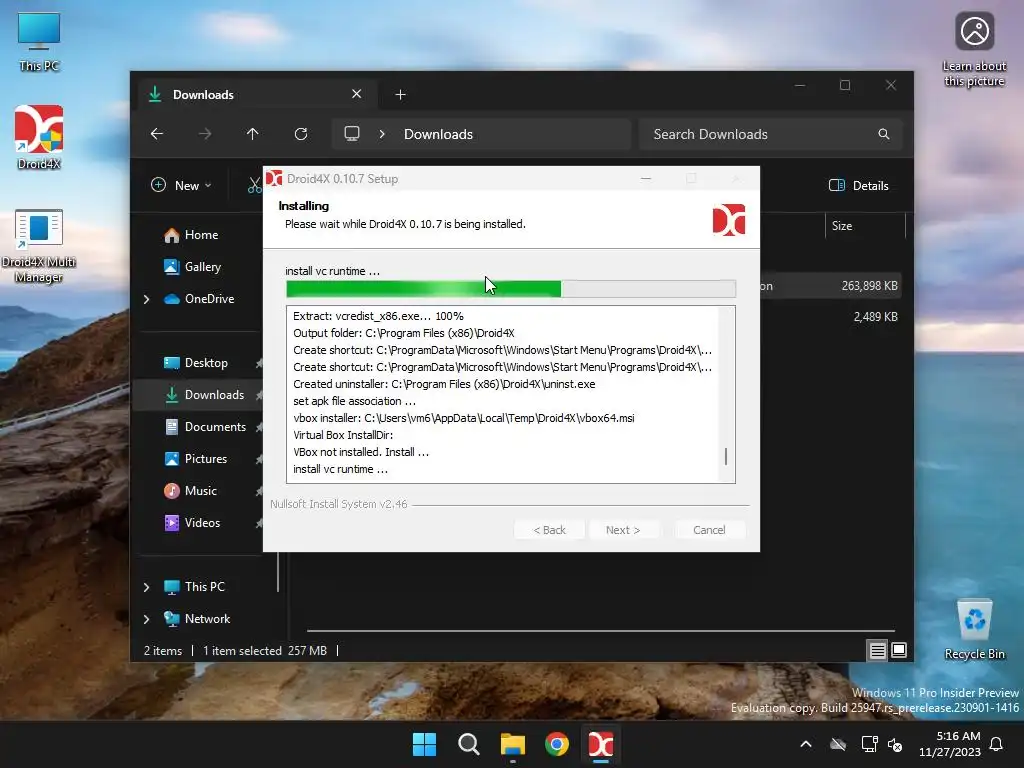Open the New dropdown in Explorer
Viewport: 1024px width, 768px height.
point(182,185)
